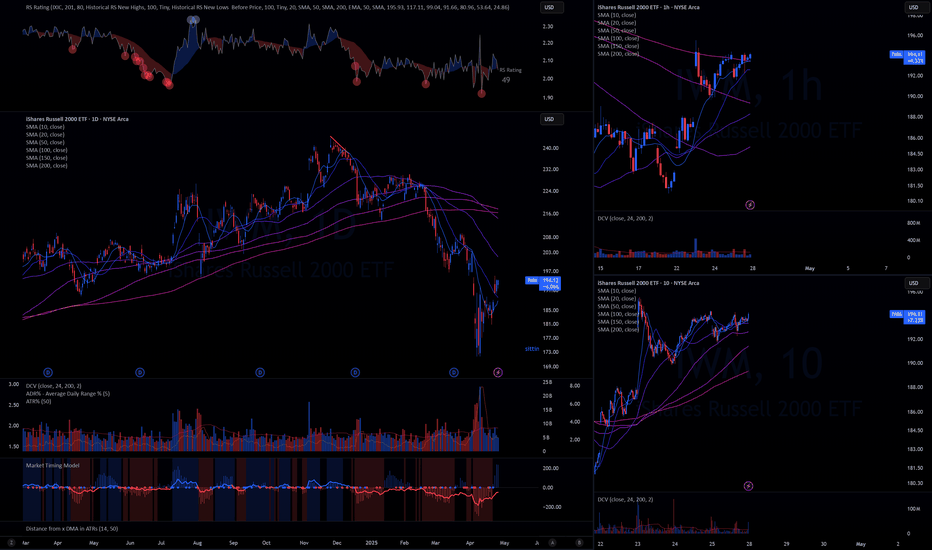Screen dimensions: 932x550
Task: Select SMA (20, close) legend on 10-minute chart
Action: pos(616,298)
